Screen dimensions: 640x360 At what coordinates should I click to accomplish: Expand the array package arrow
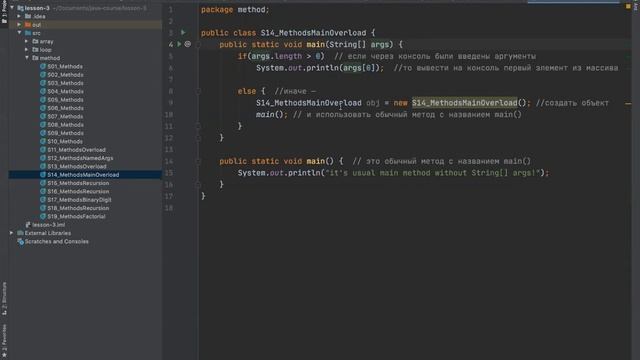[x=27, y=41]
